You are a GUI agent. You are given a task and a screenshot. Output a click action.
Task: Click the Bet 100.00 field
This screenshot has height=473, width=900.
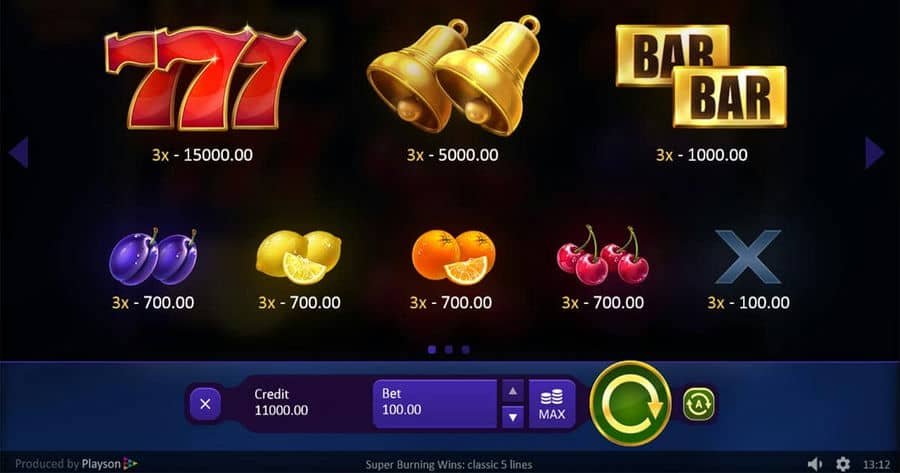[x=435, y=404]
